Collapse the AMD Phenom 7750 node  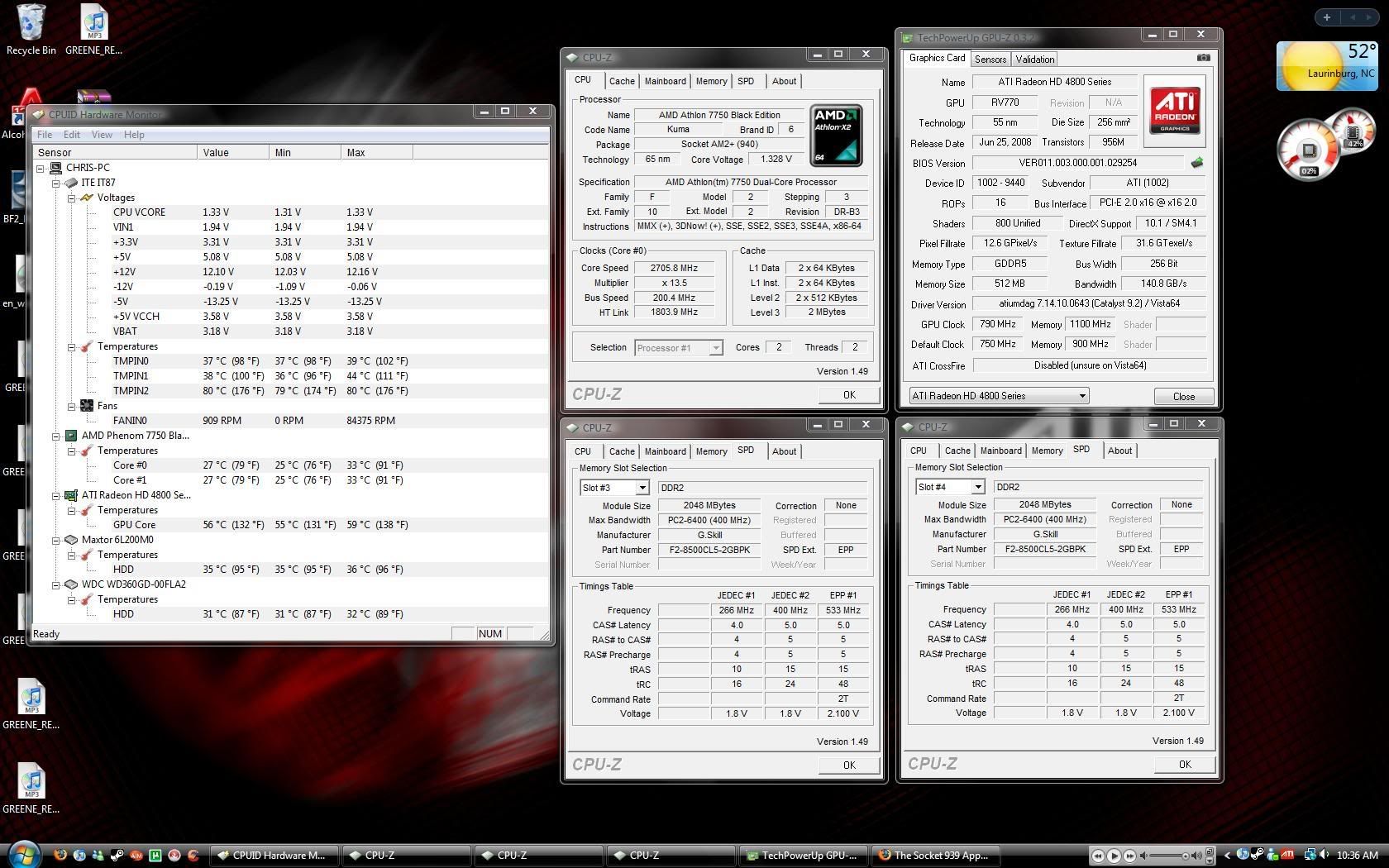[x=56, y=436]
